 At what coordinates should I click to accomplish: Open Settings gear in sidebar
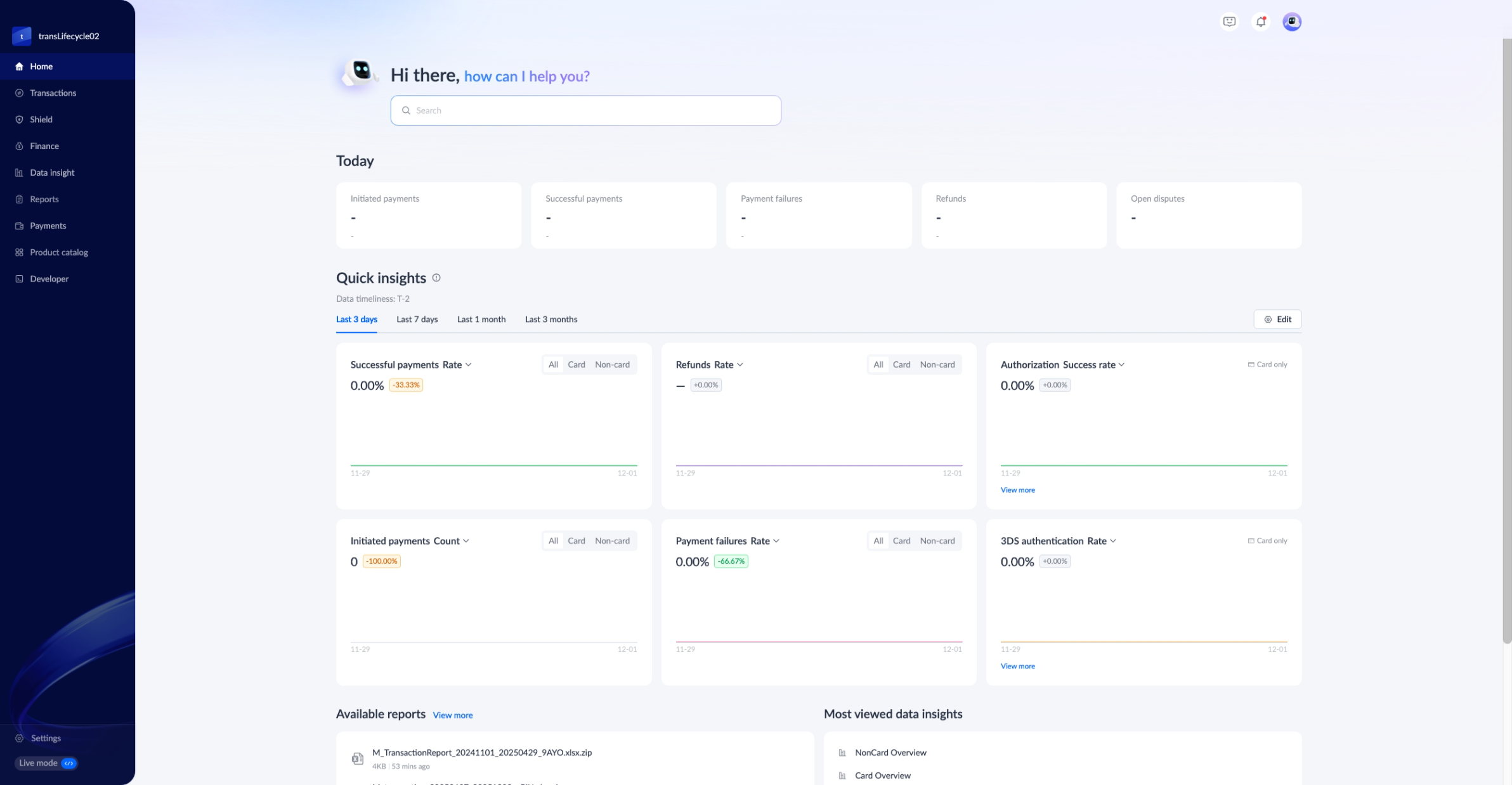point(19,738)
